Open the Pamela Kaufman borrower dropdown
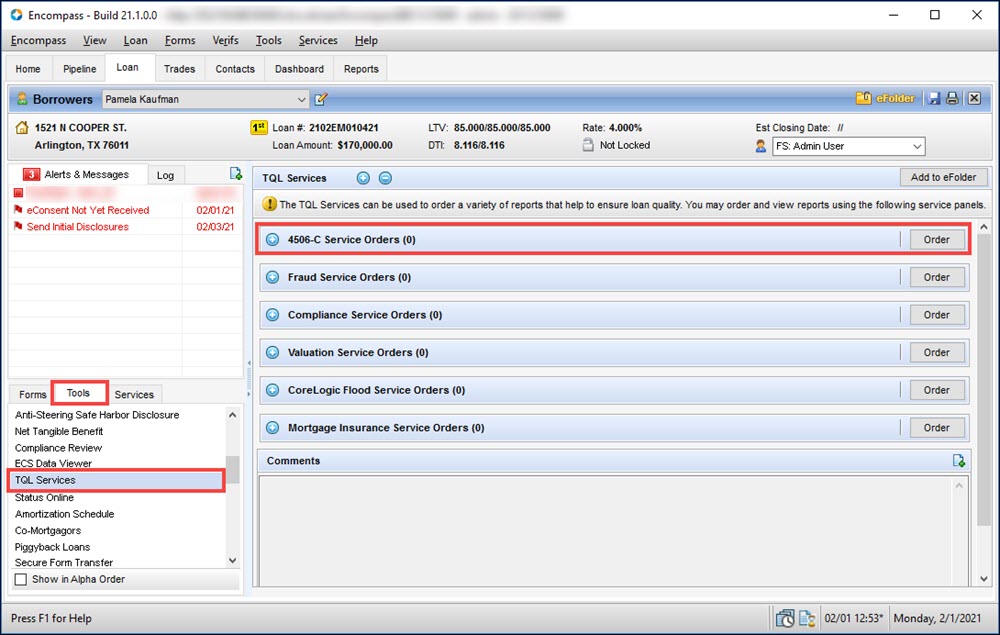This screenshot has width=1000, height=635. pos(302,99)
